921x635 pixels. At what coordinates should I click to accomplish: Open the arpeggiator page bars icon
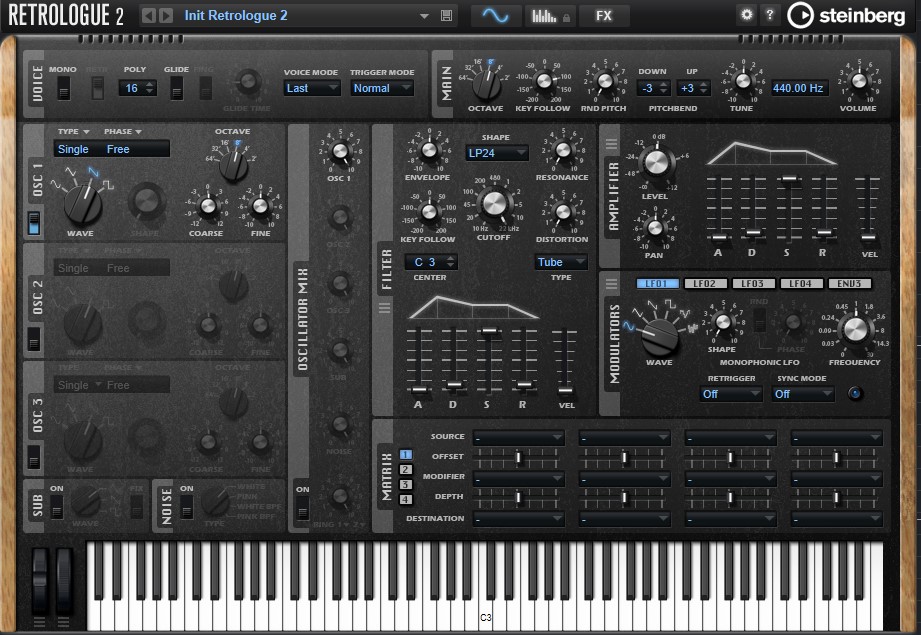click(x=550, y=16)
